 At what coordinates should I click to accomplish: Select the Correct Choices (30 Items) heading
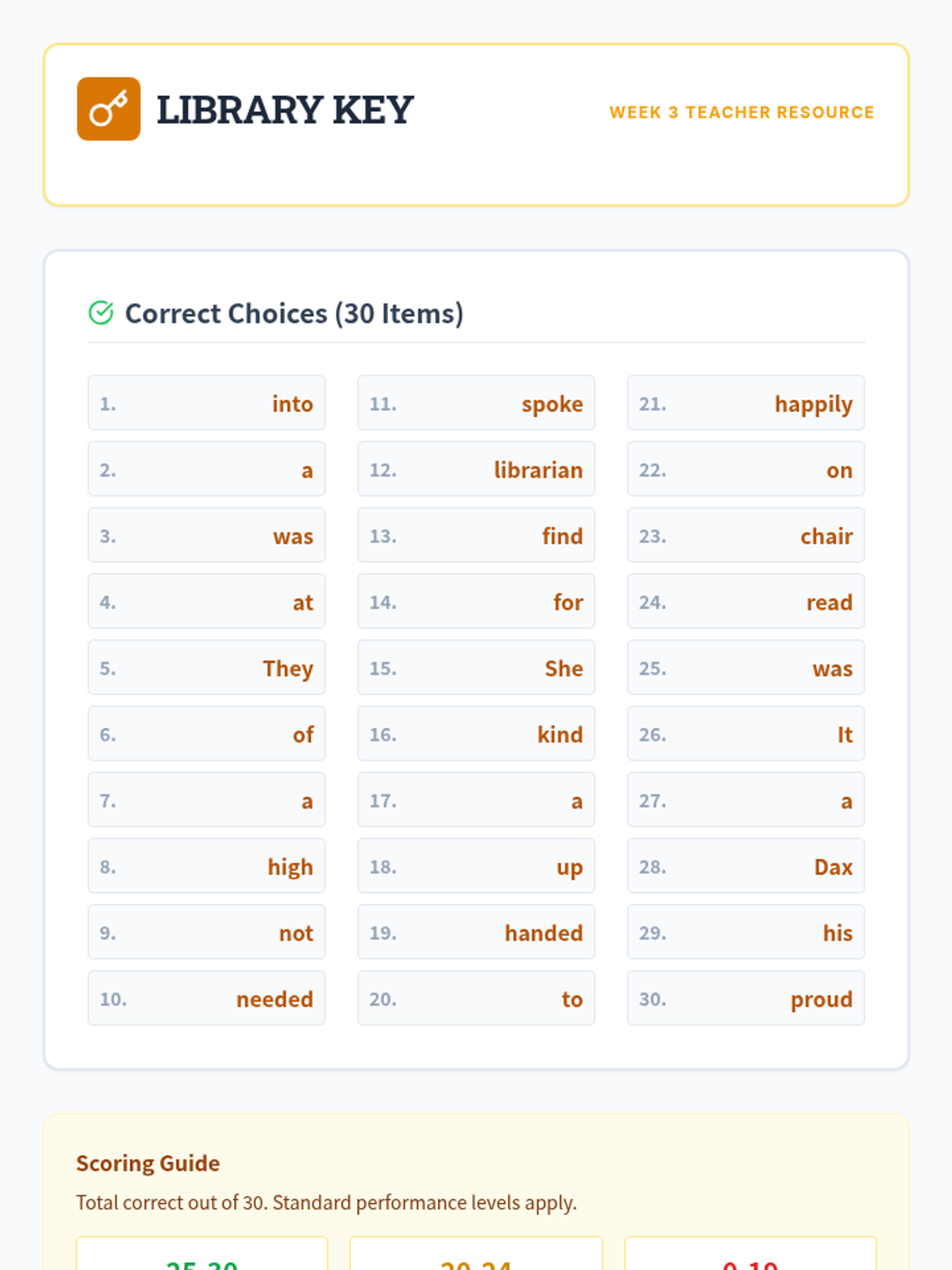click(294, 314)
